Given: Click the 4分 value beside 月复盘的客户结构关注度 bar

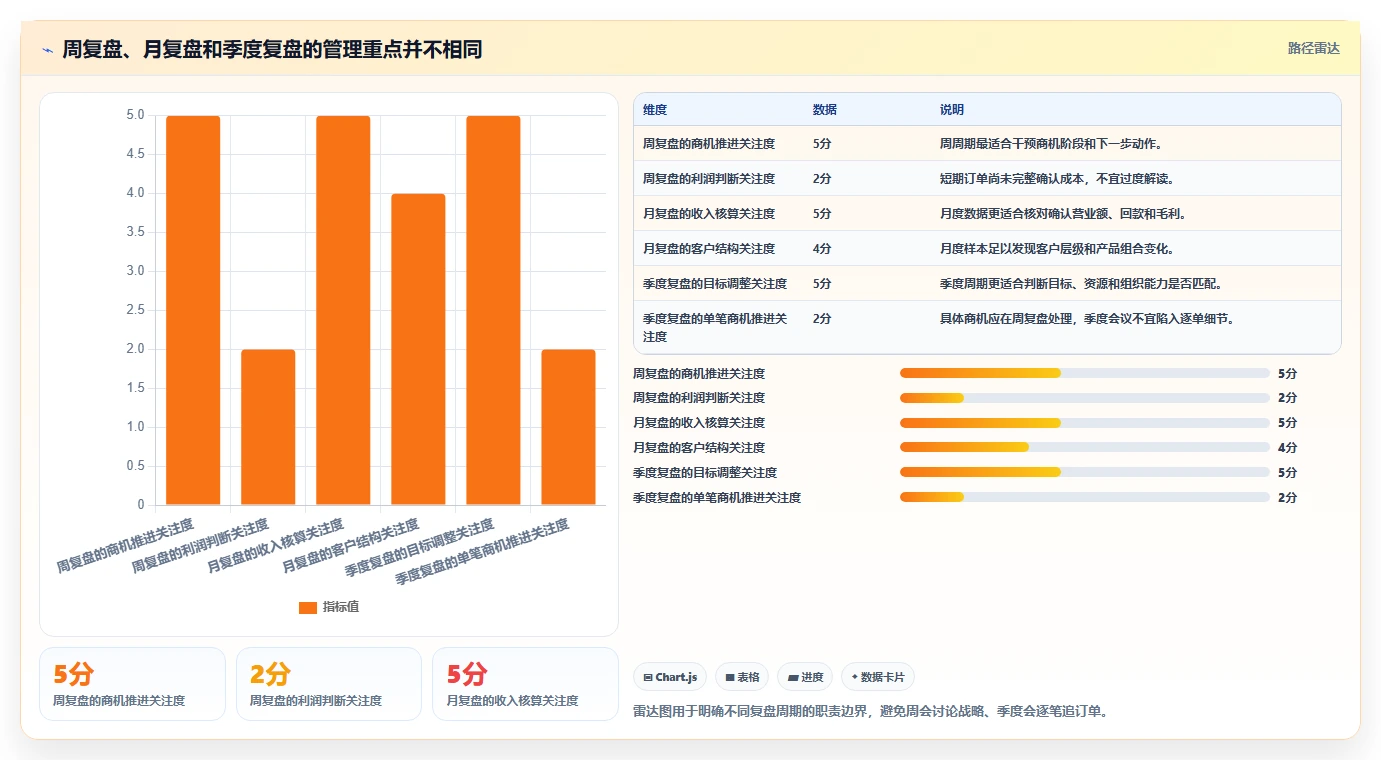Looking at the screenshot, I should coord(1287,447).
